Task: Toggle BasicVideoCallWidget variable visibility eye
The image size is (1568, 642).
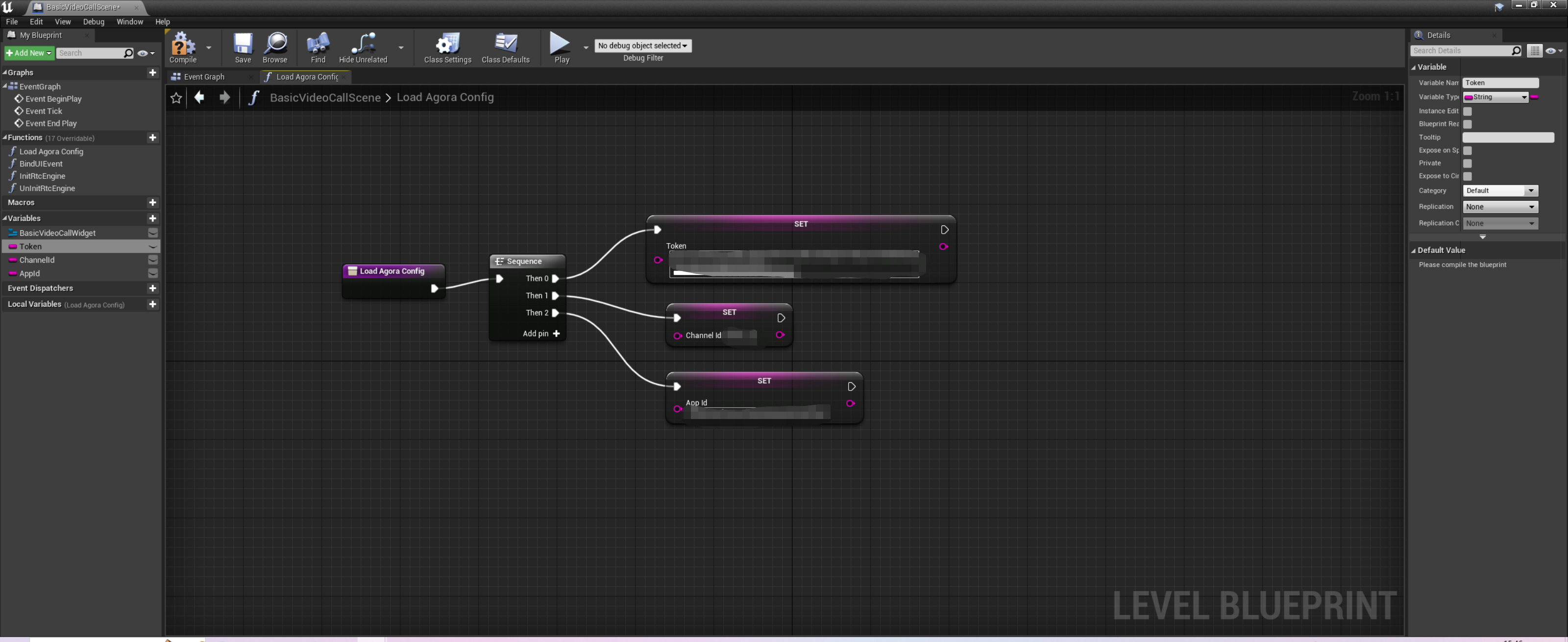Action: [153, 232]
